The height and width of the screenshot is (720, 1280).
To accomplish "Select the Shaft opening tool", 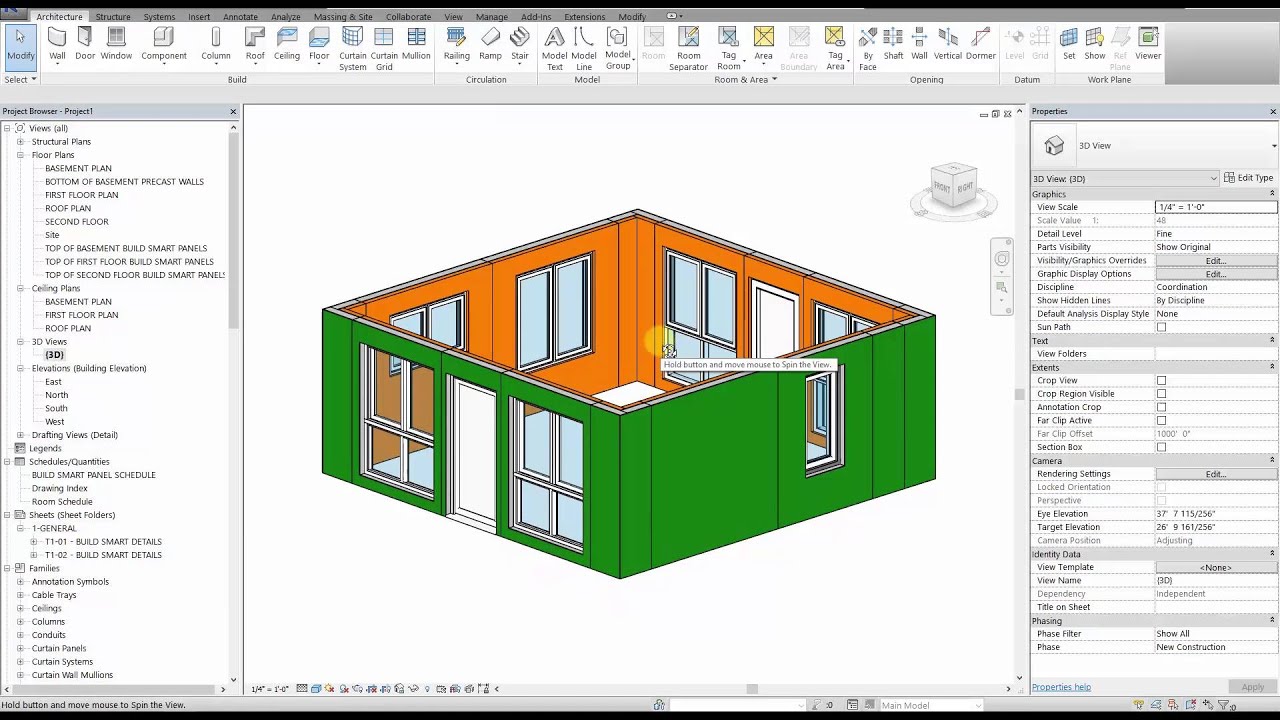I will point(893,45).
